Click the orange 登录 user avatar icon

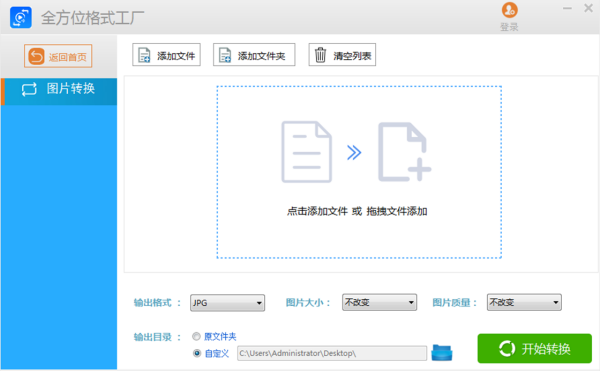pyautogui.click(x=509, y=10)
